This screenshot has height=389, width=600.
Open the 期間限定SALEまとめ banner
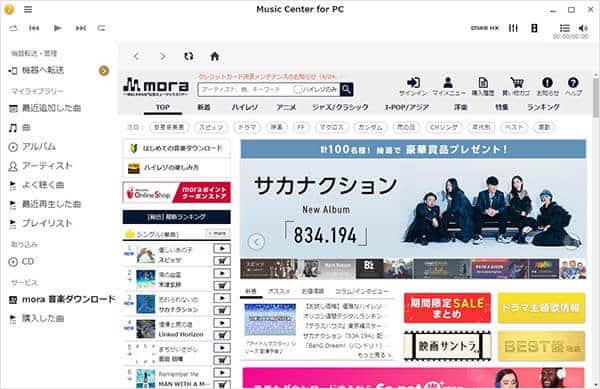click(447, 308)
